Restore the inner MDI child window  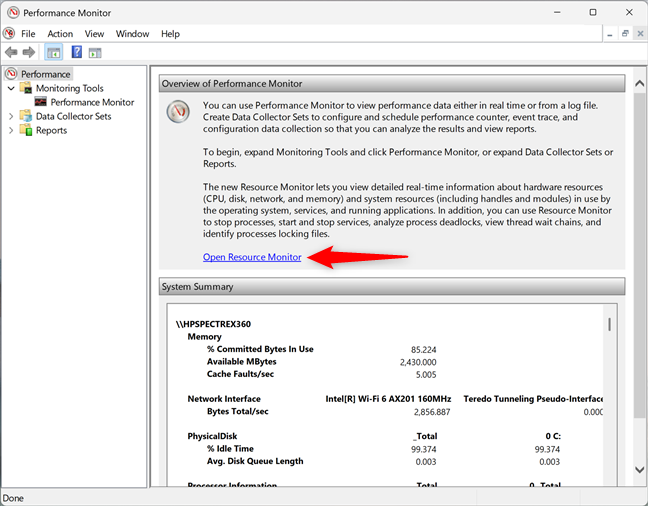pos(625,33)
